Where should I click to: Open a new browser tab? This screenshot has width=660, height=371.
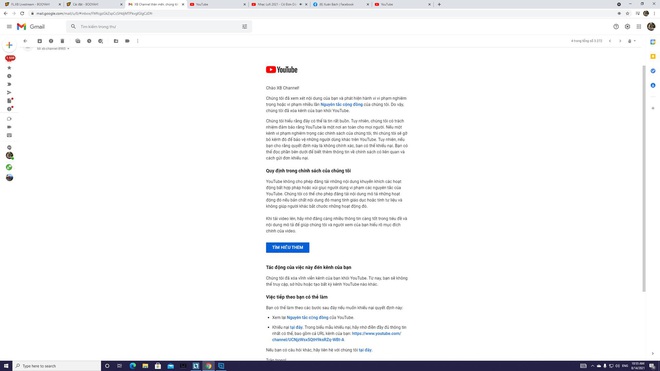tap(439, 4)
